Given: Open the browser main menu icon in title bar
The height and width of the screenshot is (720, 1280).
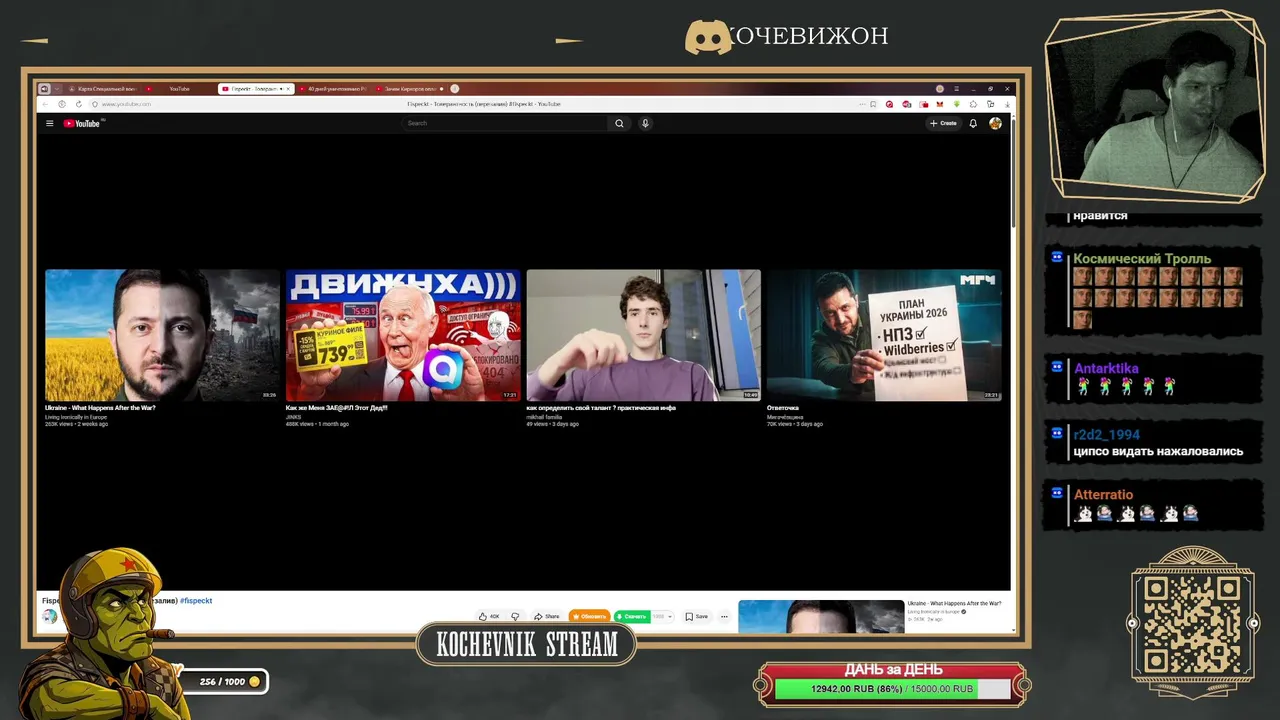Looking at the screenshot, I should coord(956,89).
